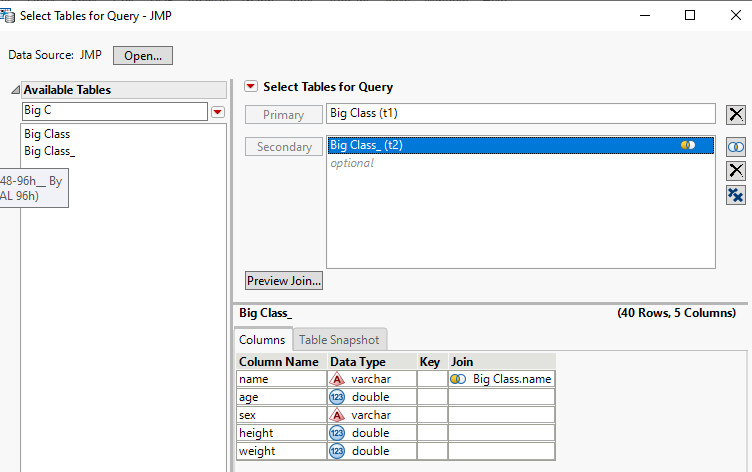Collapse the Available Tables disclosure triangle
The height and width of the screenshot is (472, 752).
[16, 90]
